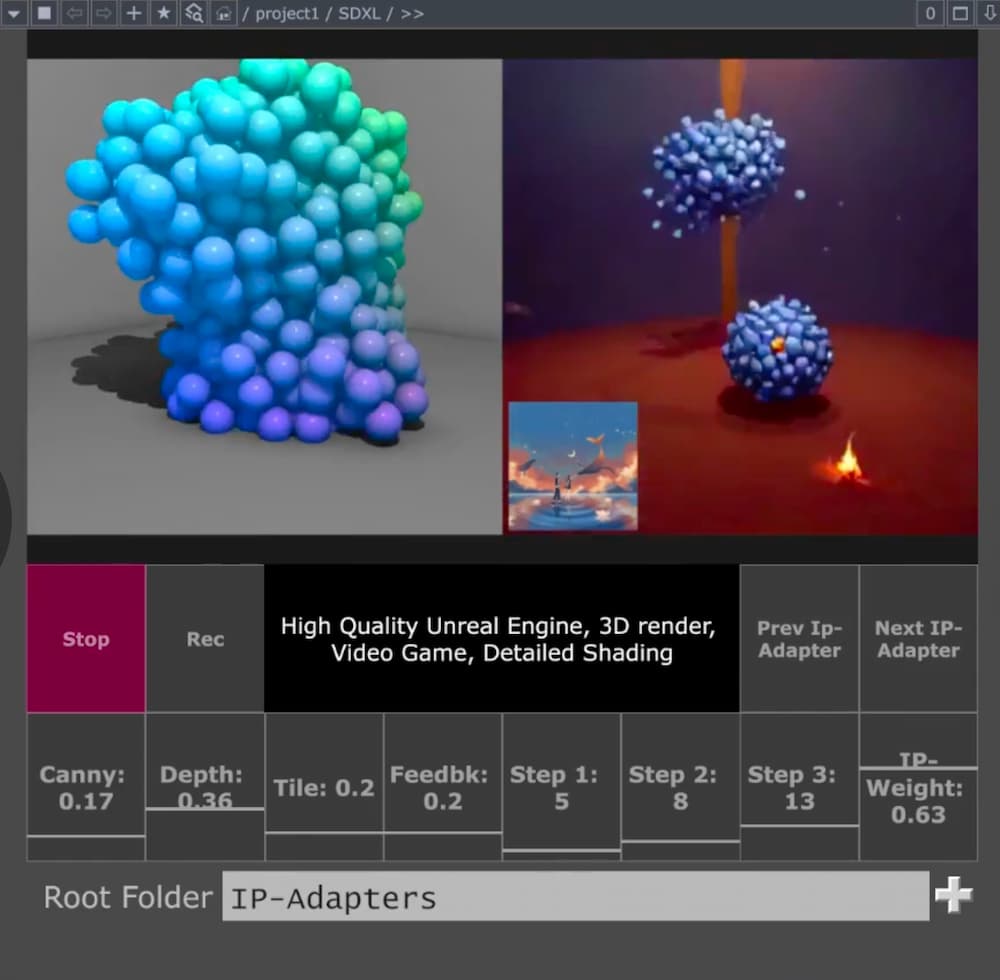
Task: Go back with the left arrow icon
Action: pyautogui.click(x=74, y=13)
